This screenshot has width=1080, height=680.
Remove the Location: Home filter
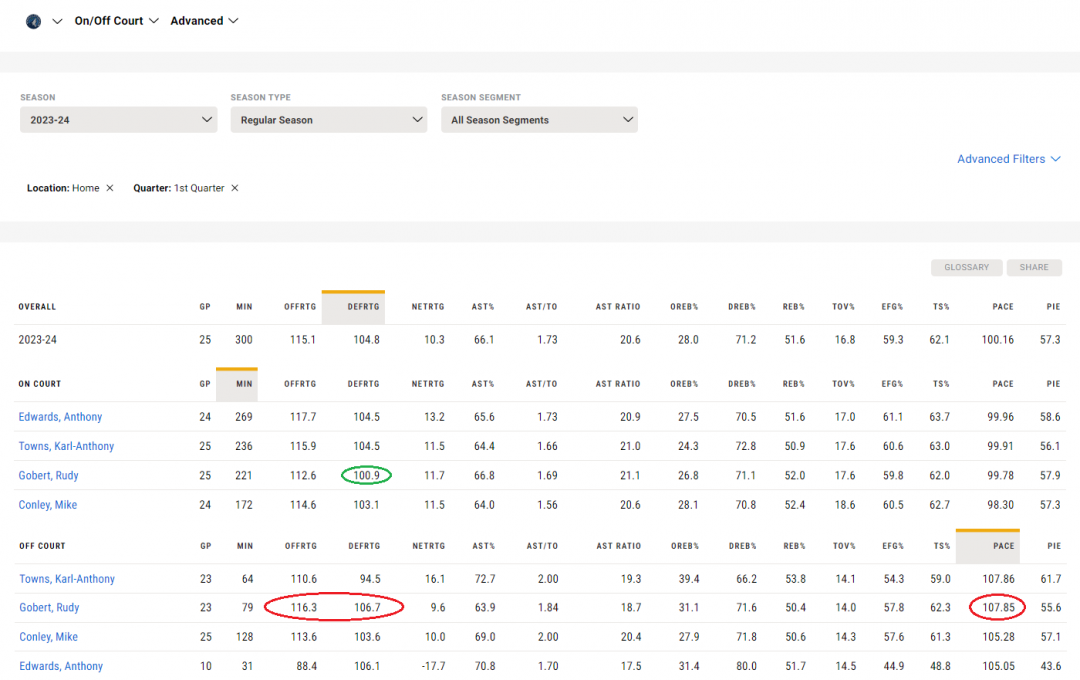110,188
